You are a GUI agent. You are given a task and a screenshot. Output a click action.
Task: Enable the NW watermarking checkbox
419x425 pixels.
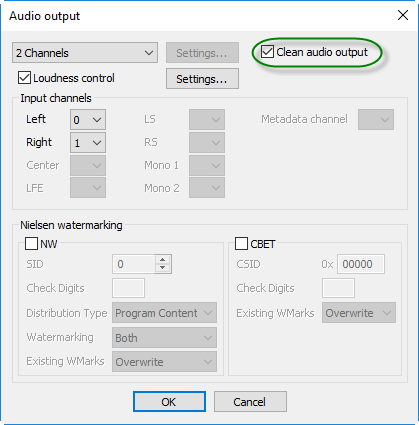(x=31, y=244)
